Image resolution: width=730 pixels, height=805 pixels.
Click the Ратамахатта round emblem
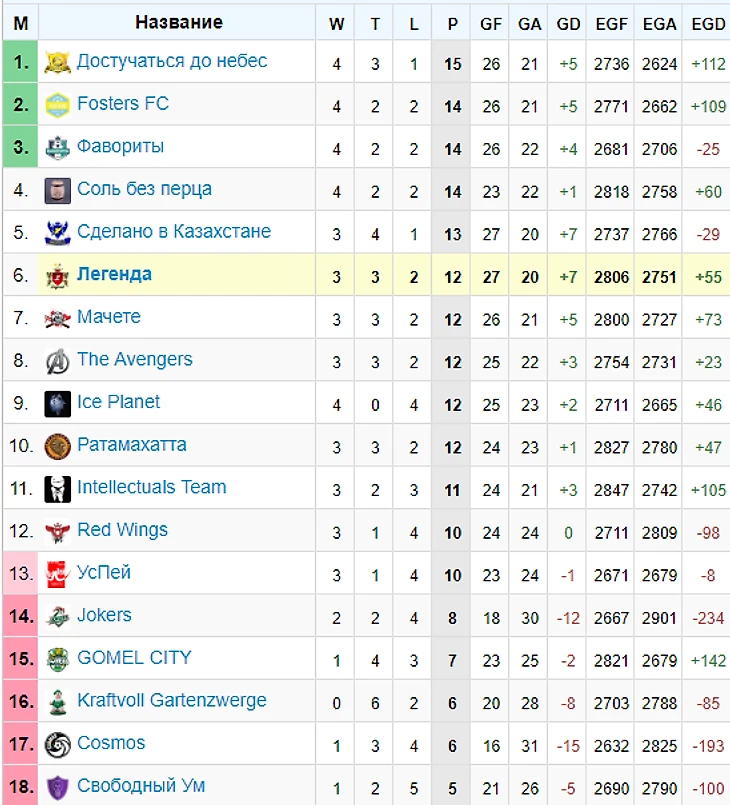57,447
